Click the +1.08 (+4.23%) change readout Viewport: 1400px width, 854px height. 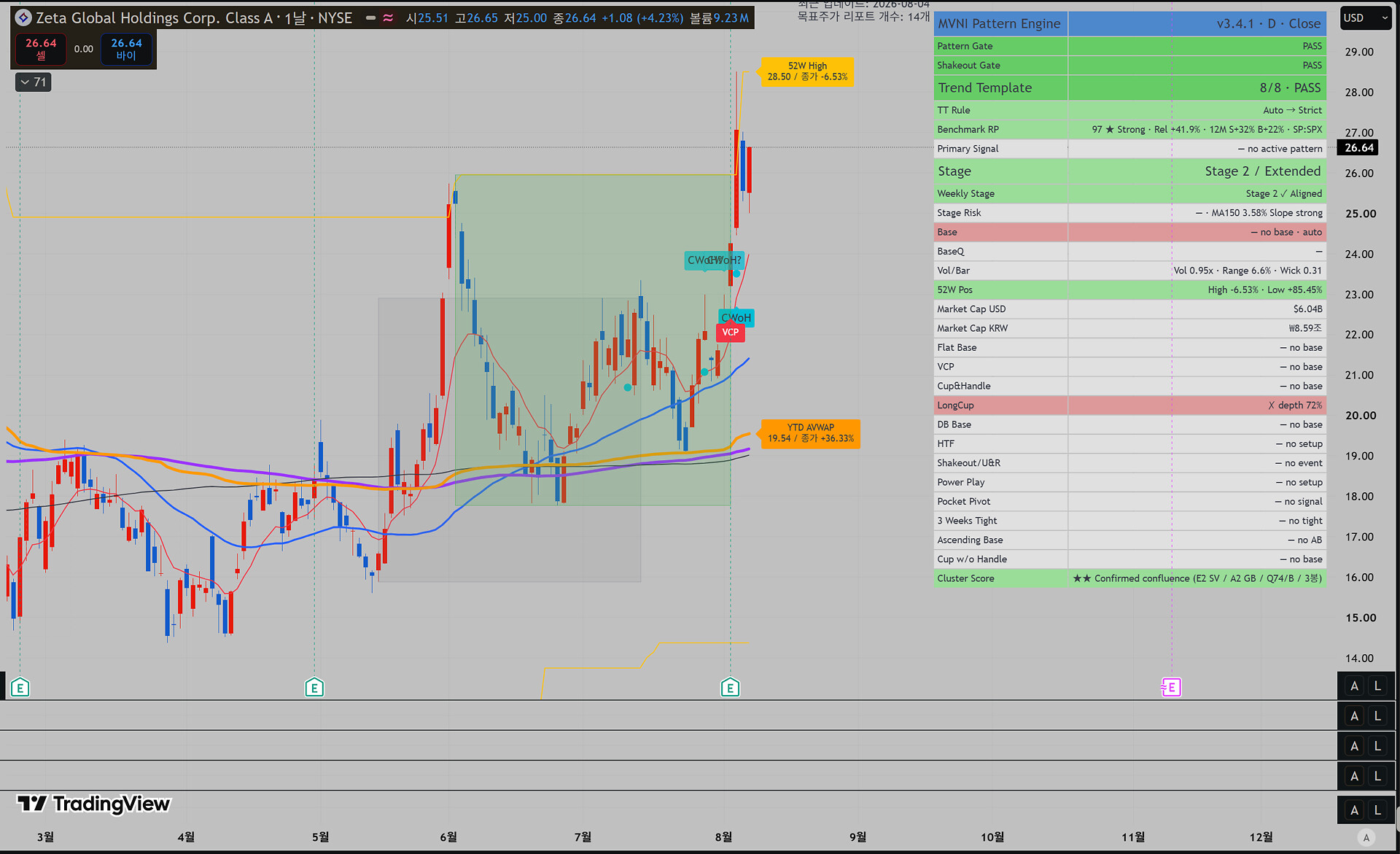642,18
